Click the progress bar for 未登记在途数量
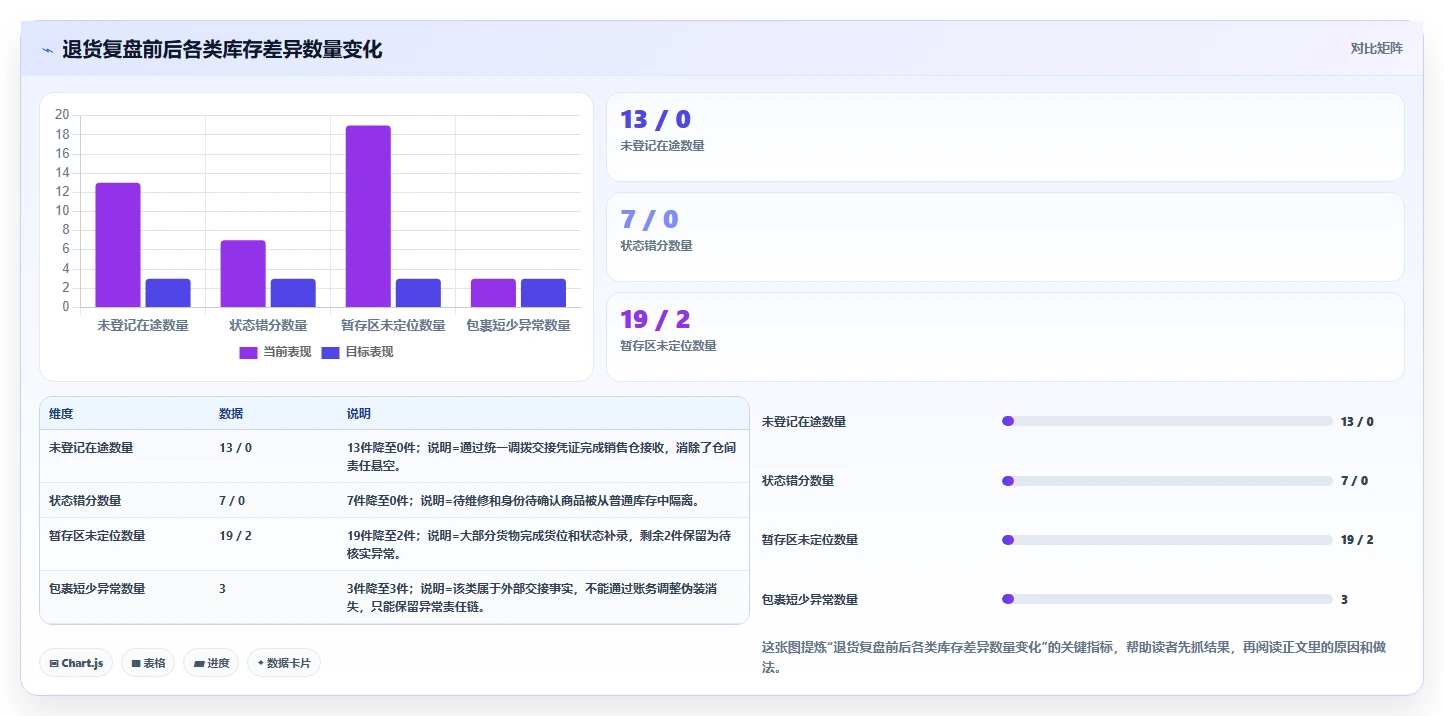The width and height of the screenshot is (1444, 716). click(x=1167, y=421)
